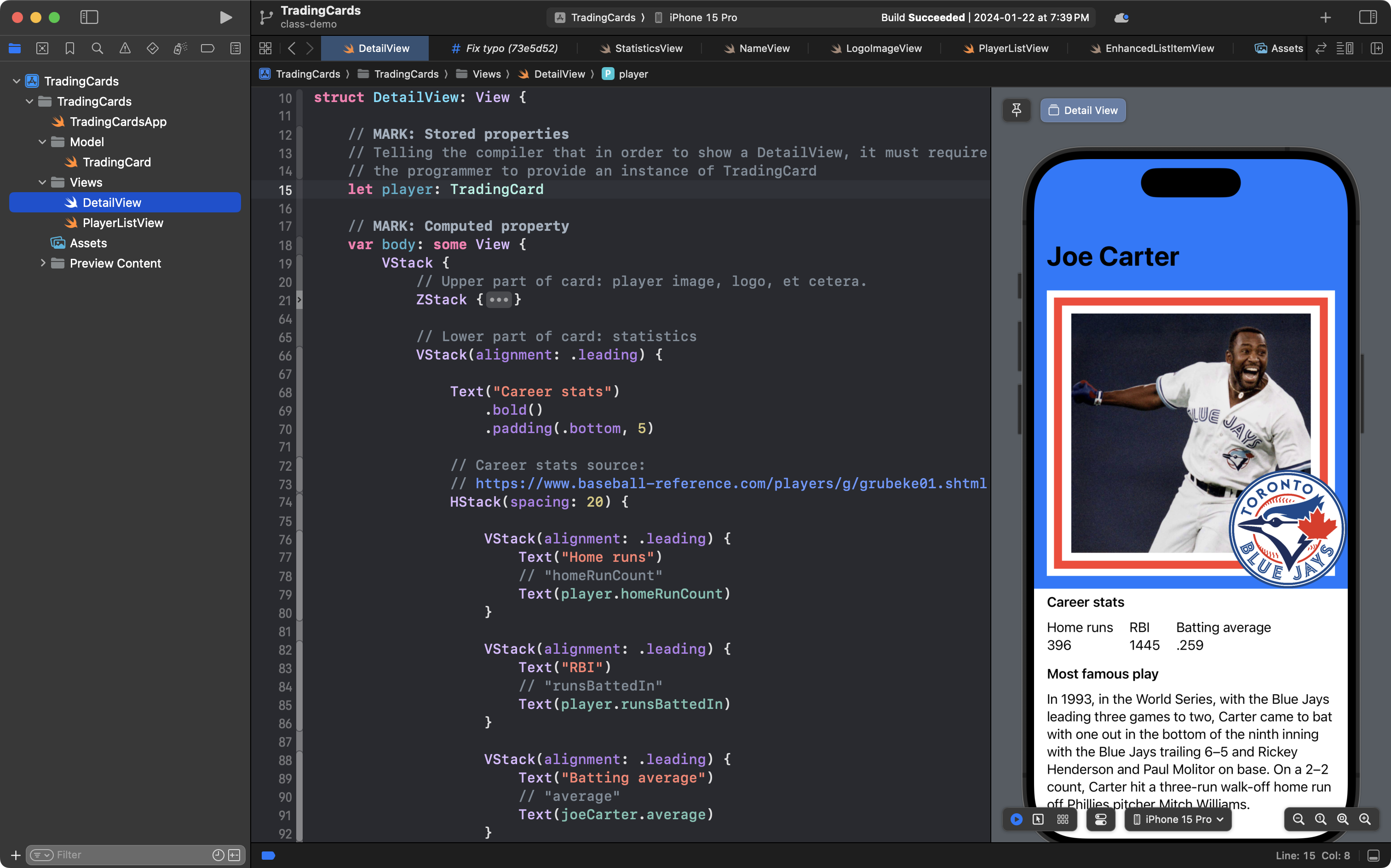
Task: Expand the Preview Content folder
Action: coord(43,263)
